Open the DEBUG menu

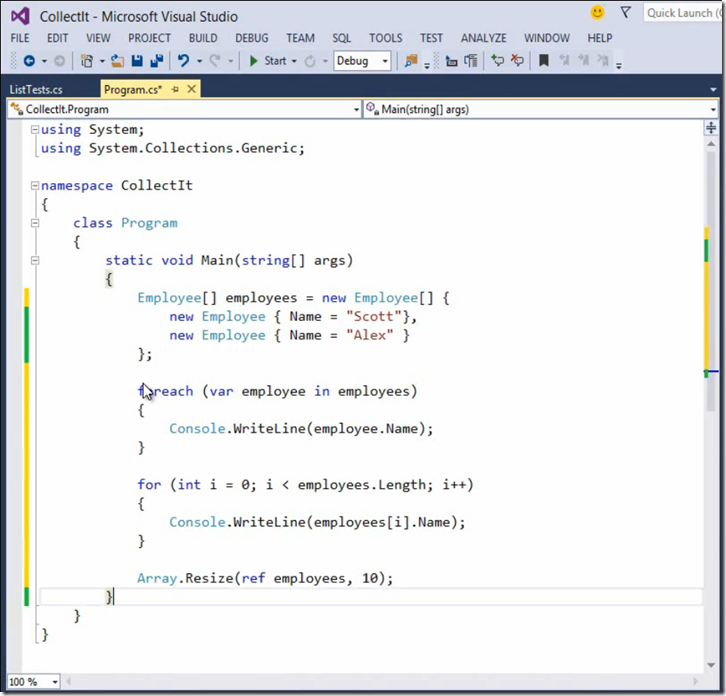click(252, 38)
